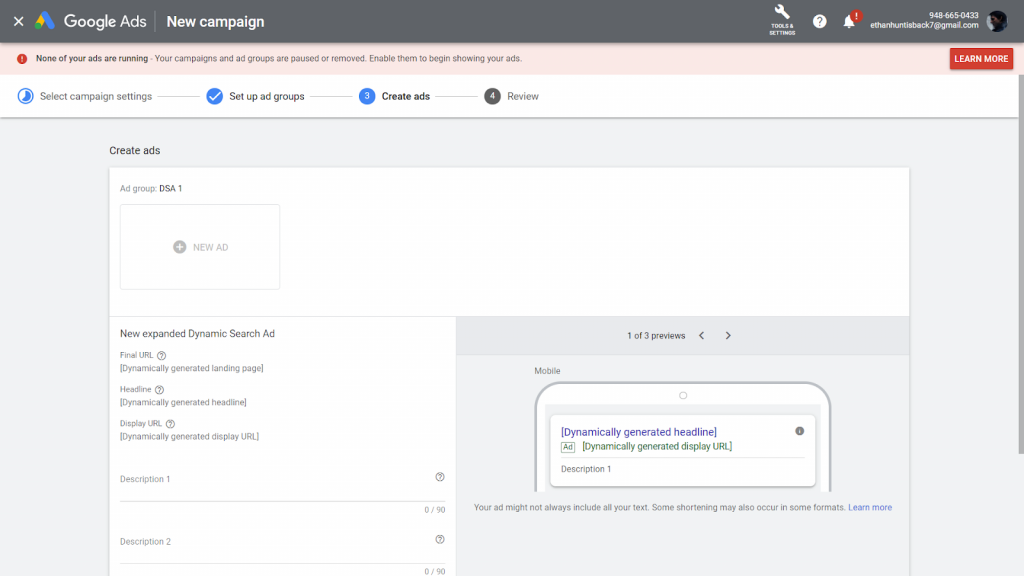Viewport: 1024px width, 576px height.
Task: Open the Final URL help tooltip
Action: click(159, 354)
